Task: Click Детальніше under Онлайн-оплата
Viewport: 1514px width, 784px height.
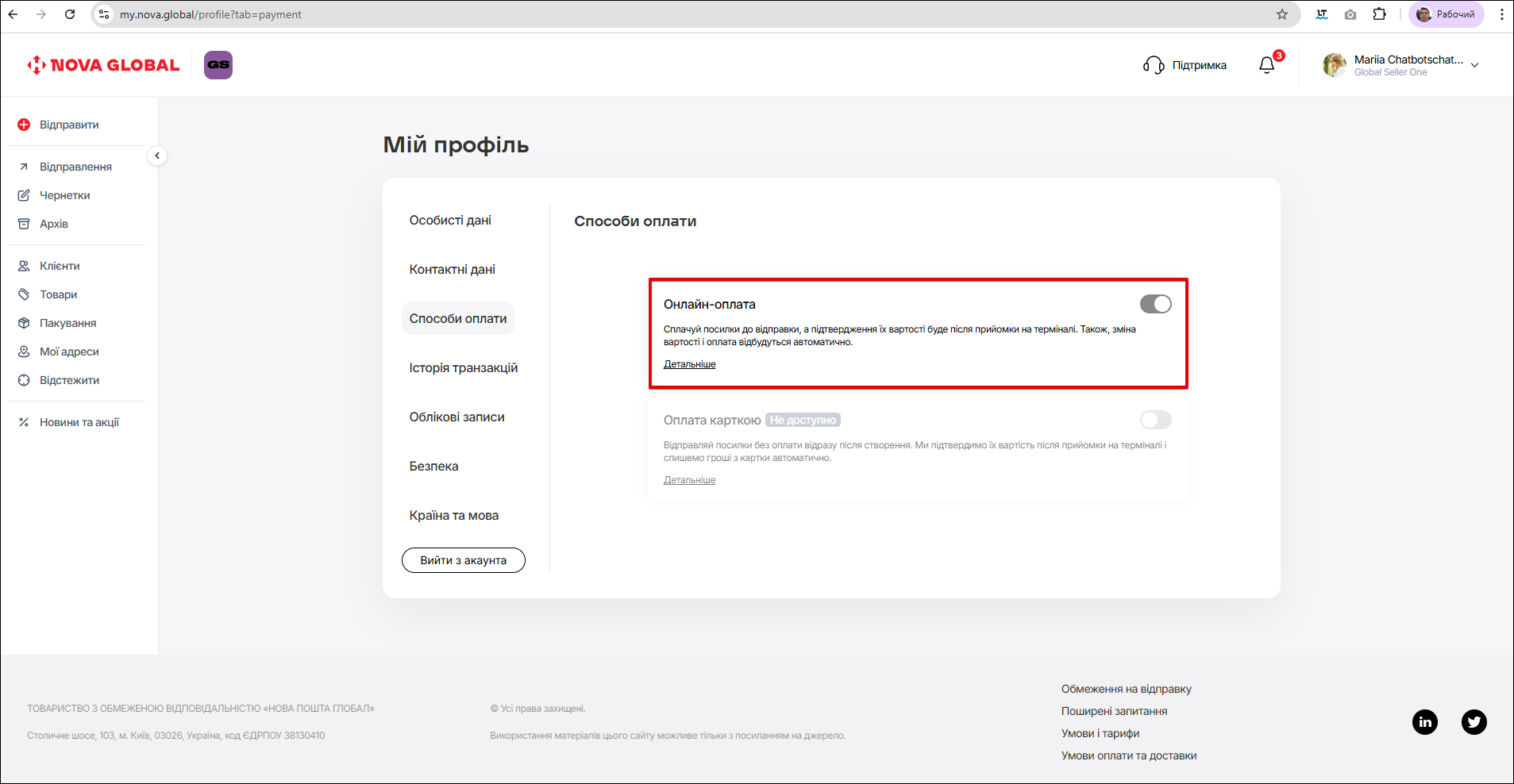Action: coord(689,364)
